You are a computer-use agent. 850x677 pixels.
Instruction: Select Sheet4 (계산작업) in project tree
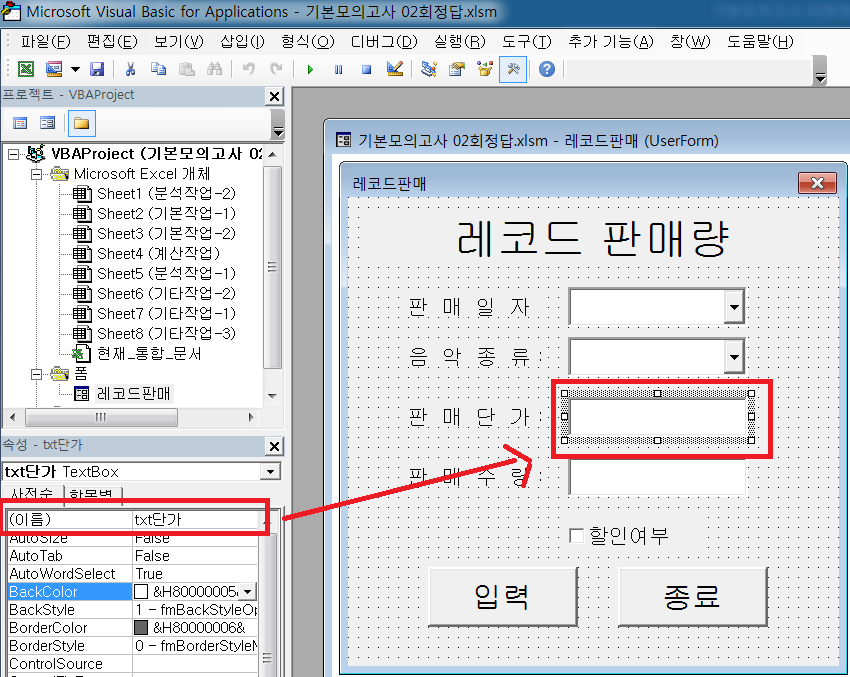click(158, 253)
